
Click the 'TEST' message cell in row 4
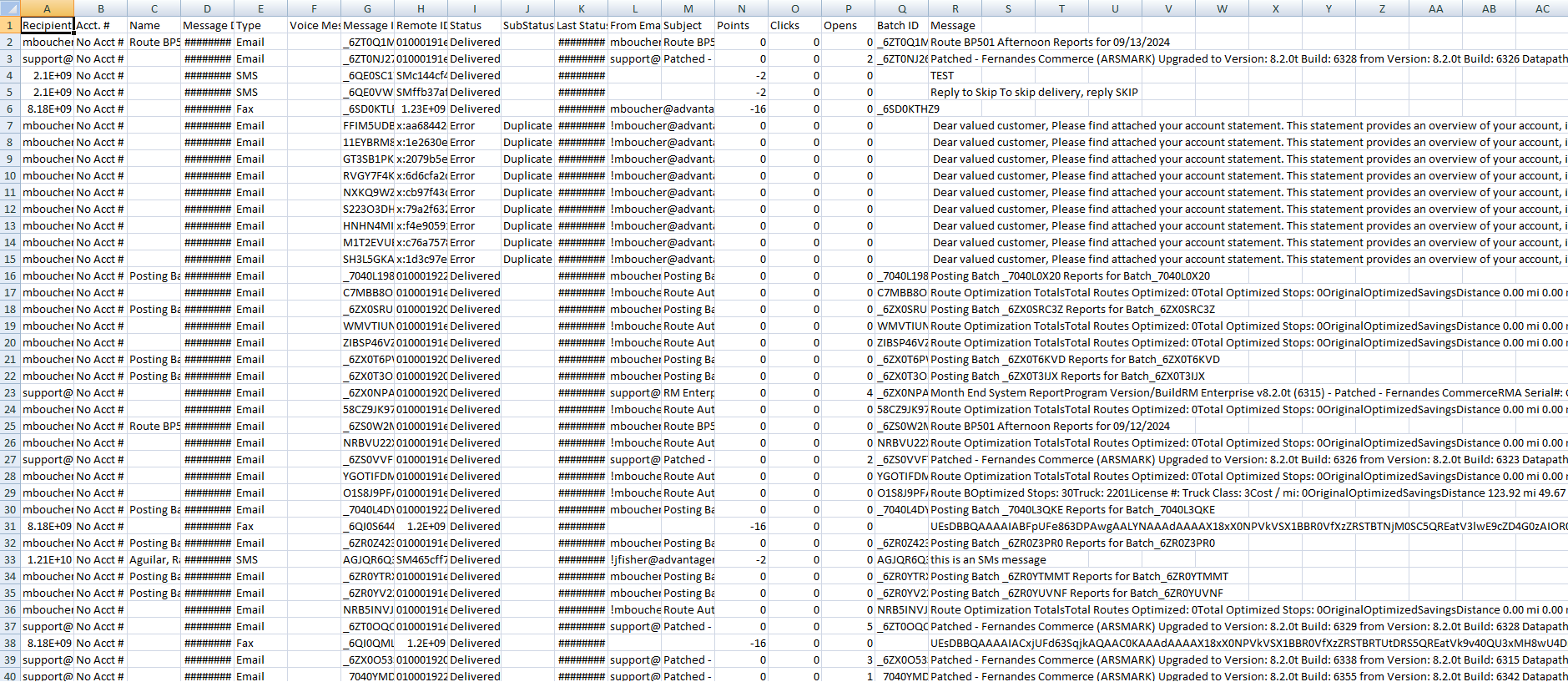pos(955,75)
